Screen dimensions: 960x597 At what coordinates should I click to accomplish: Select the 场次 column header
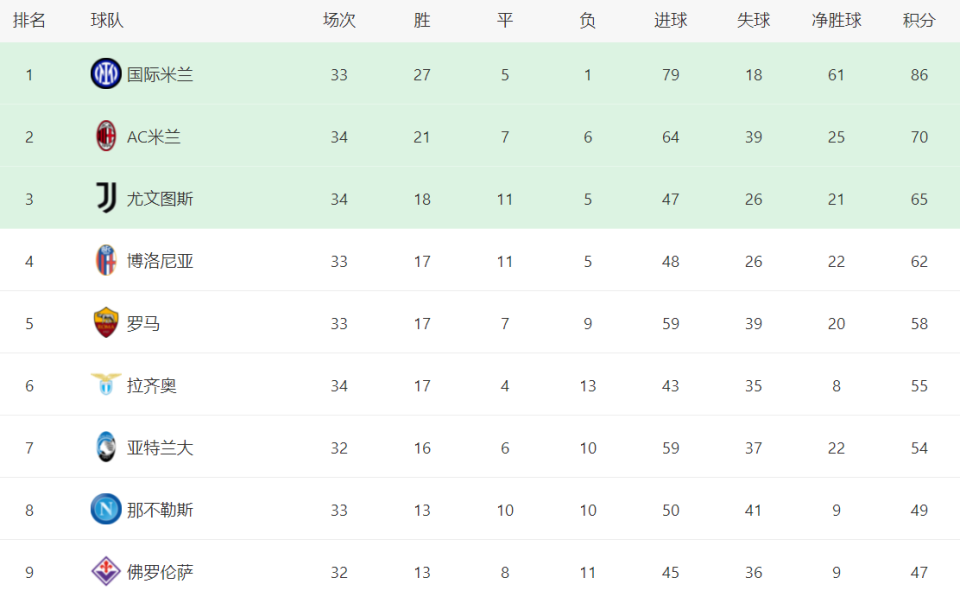[339, 20]
